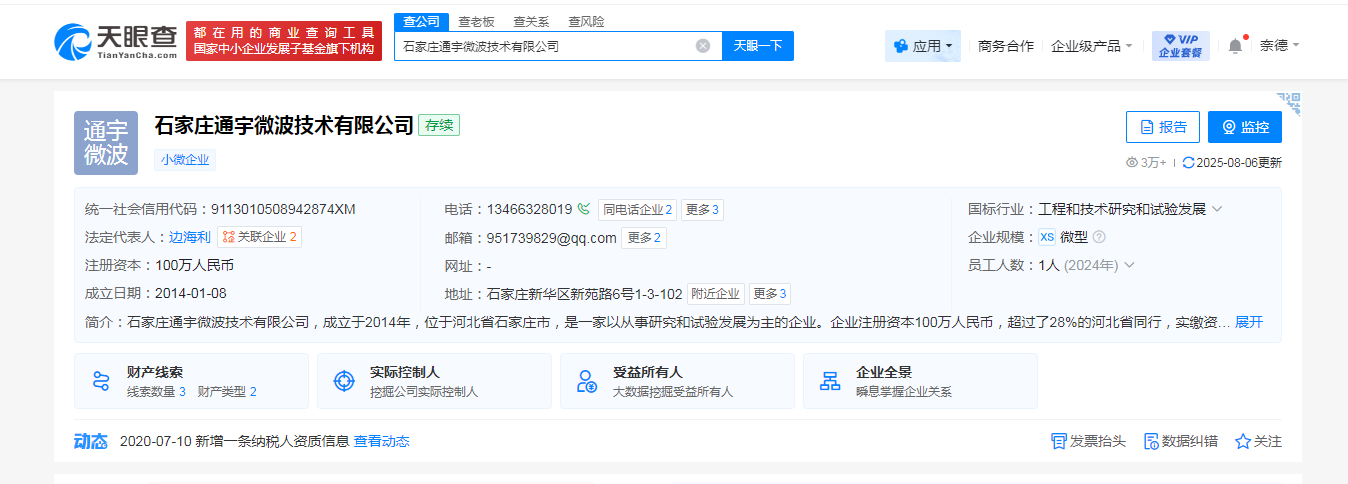Click the refresh icon beside update date
The width and height of the screenshot is (1348, 484).
1188,162
